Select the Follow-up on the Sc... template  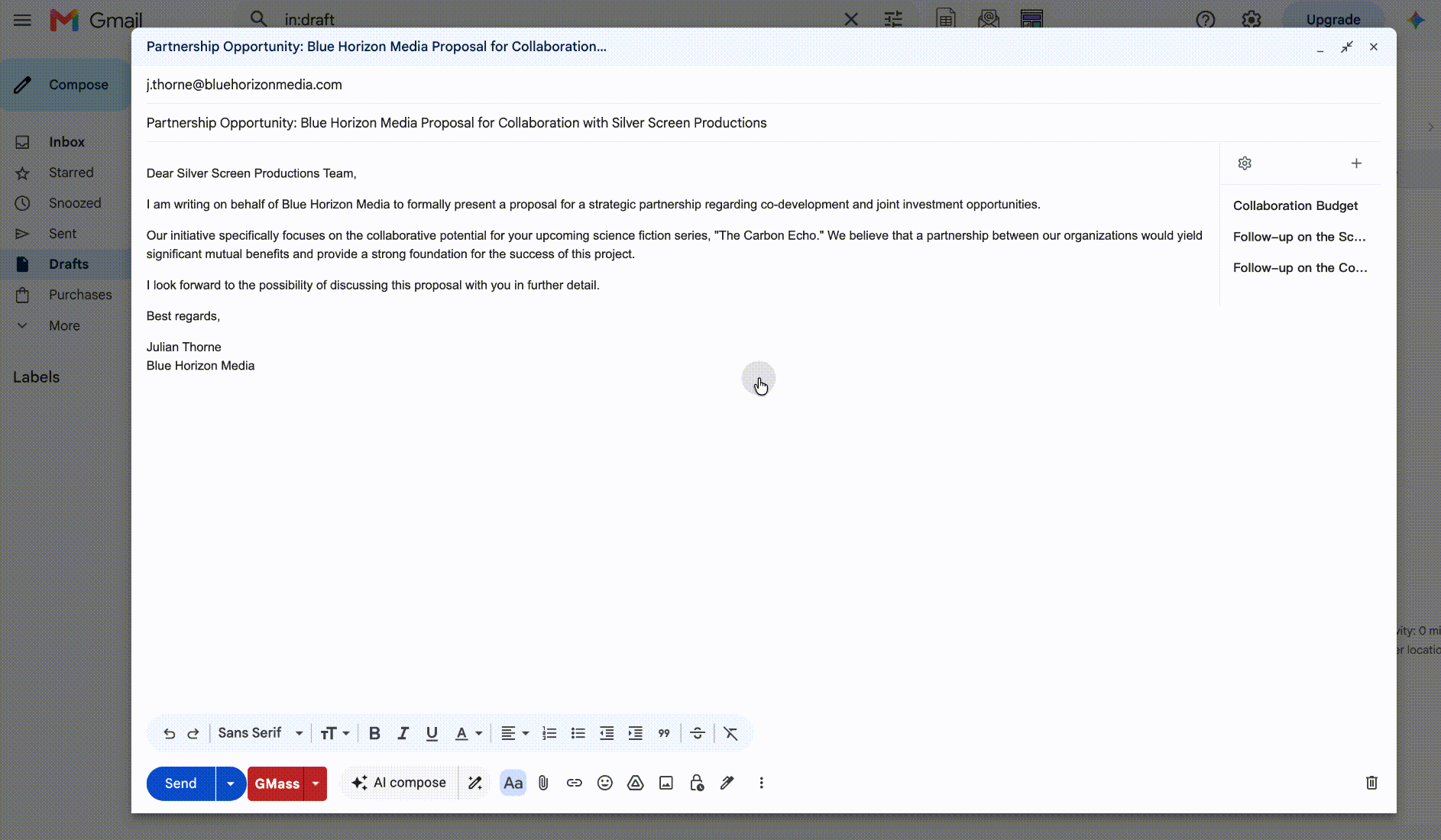pos(1300,237)
